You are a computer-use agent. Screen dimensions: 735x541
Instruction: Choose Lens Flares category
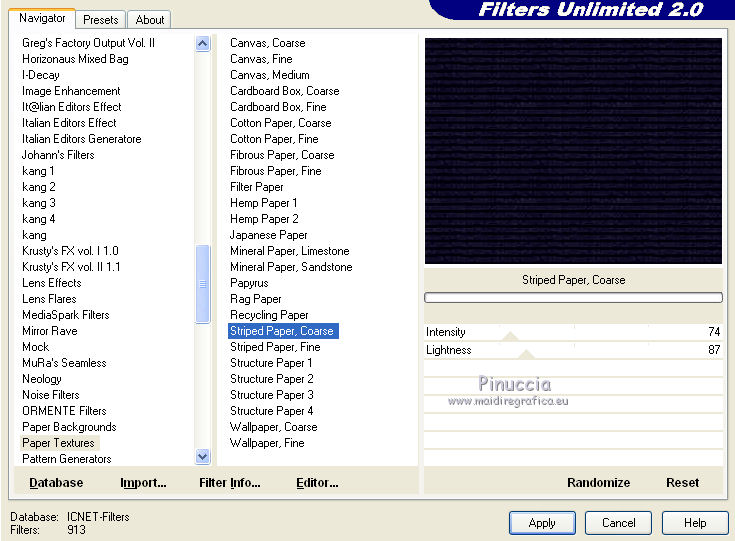49,299
